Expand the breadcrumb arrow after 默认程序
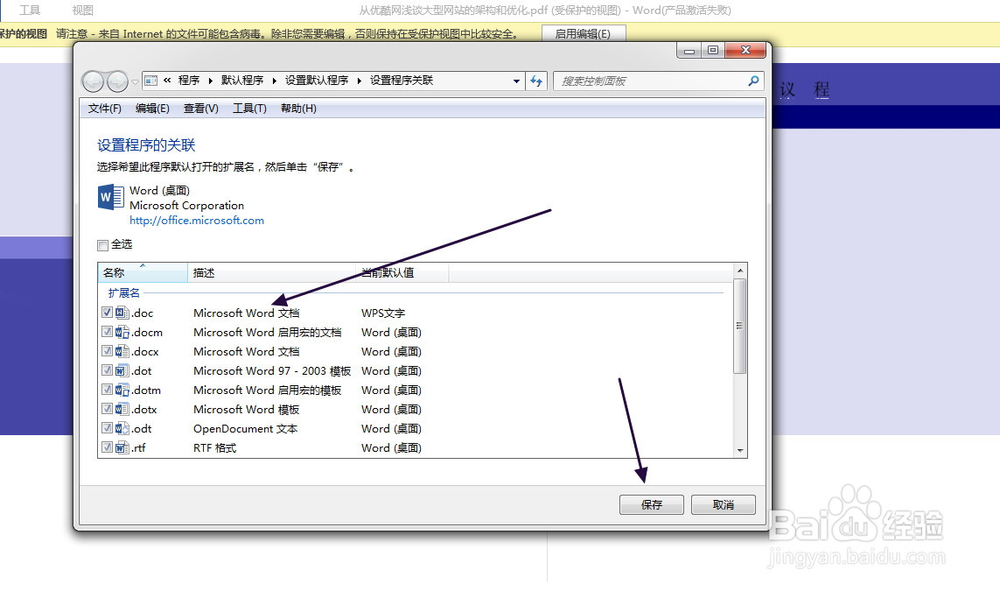The width and height of the screenshot is (1000, 591). pos(274,81)
